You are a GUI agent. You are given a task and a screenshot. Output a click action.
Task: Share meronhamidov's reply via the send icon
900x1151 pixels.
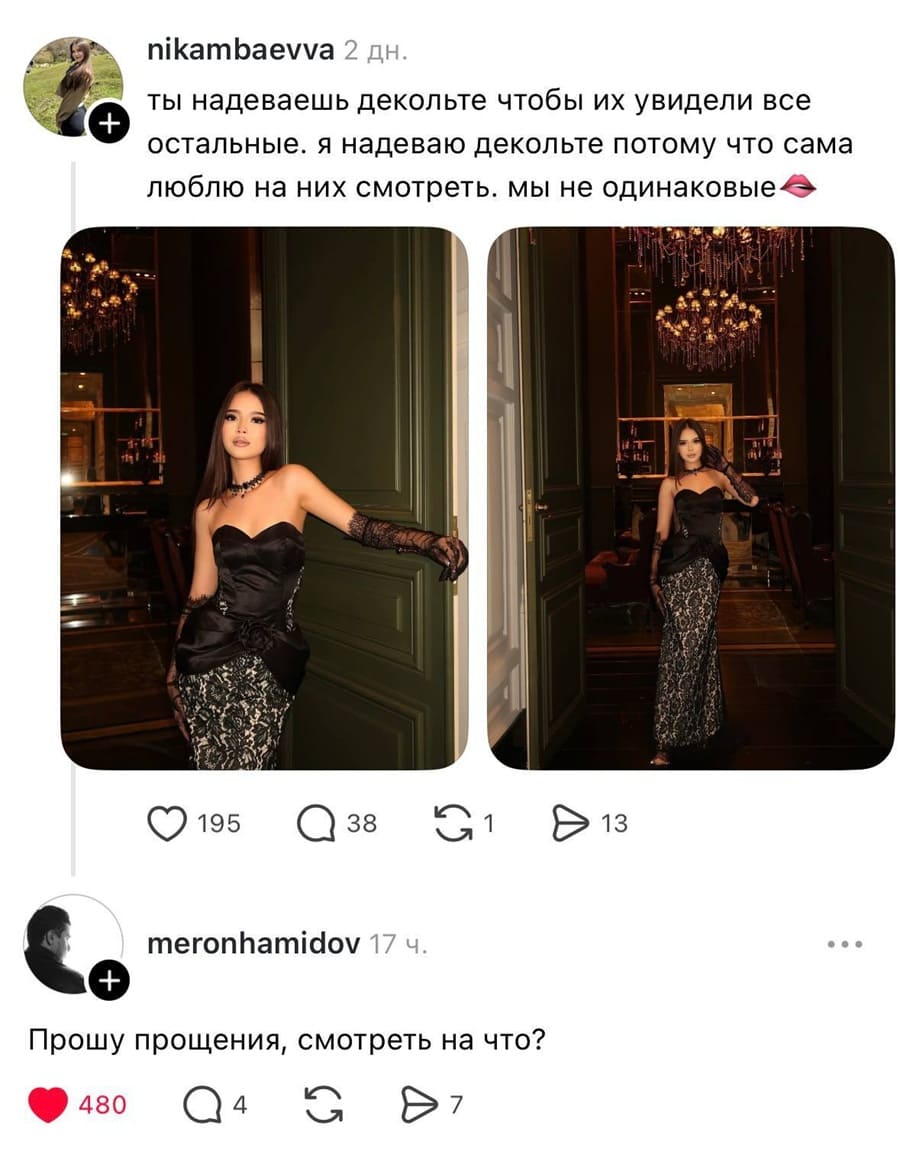point(419,1104)
